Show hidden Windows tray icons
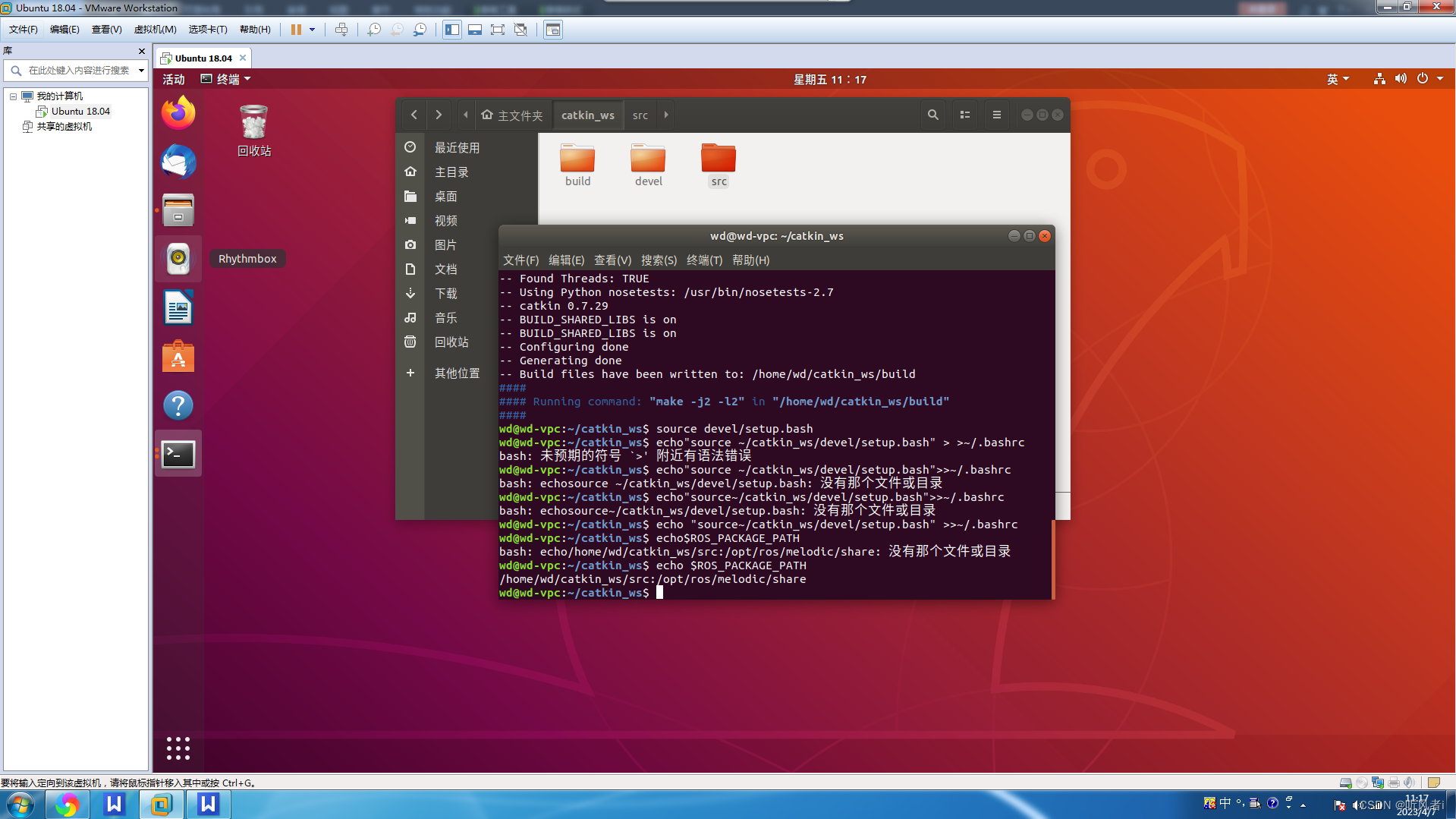The width and height of the screenshot is (1456, 819). click(x=1303, y=805)
